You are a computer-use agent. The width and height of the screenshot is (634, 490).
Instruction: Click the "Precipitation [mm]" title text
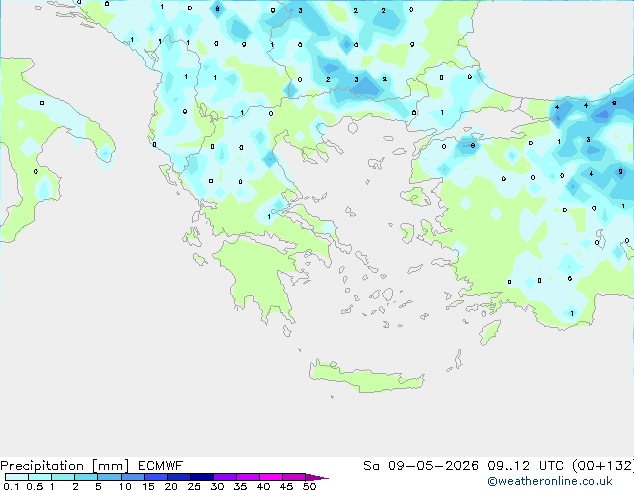click(x=64, y=466)
